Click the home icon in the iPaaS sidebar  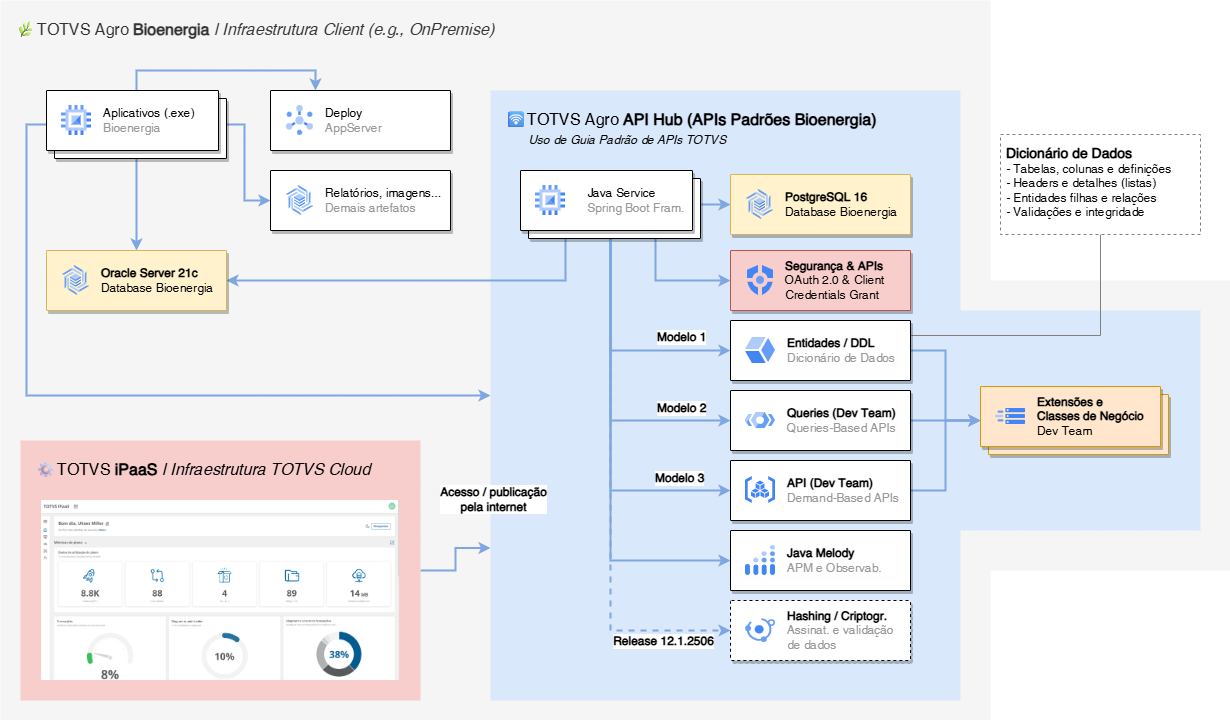point(45,530)
